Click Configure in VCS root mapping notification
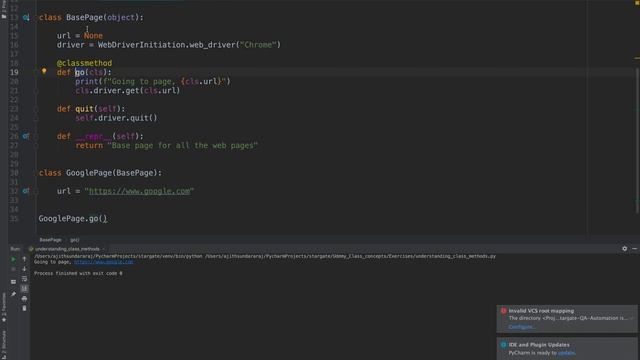The height and width of the screenshot is (360, 640). pyautogui.click(x=521, y=327)
